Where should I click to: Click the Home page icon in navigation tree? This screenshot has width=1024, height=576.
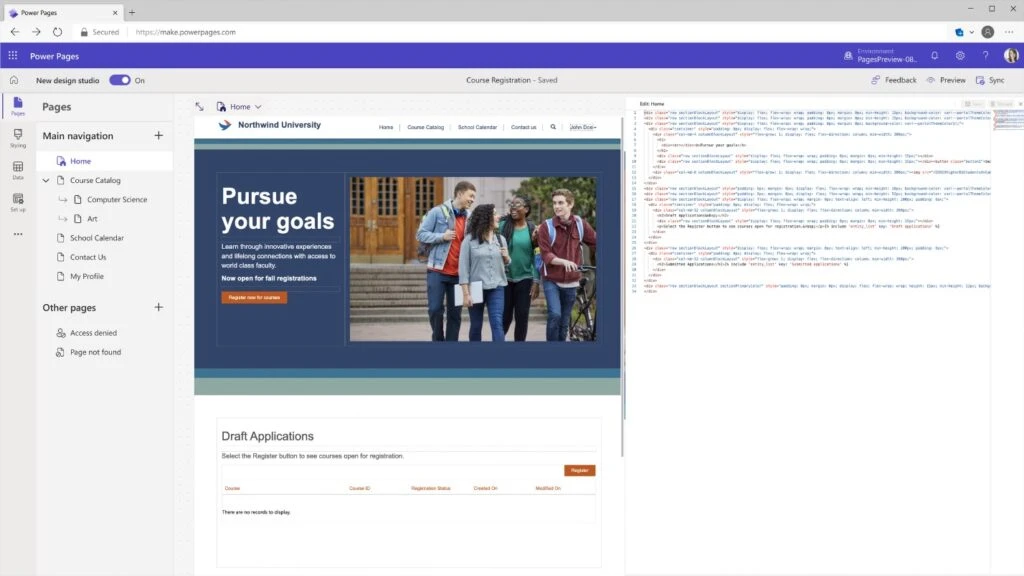pos(61,160)
